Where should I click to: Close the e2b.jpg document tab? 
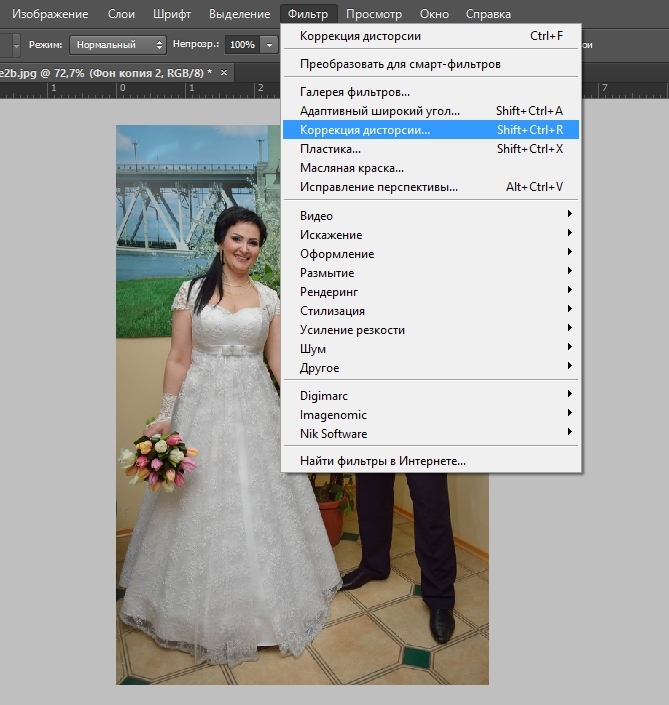point(223,73)
